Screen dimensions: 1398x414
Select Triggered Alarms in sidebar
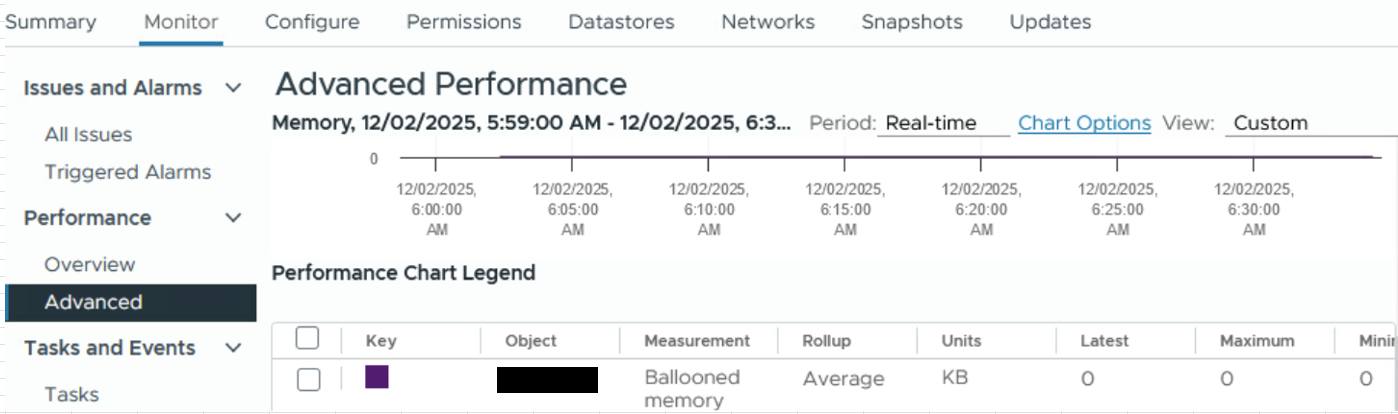coord(128,172)
